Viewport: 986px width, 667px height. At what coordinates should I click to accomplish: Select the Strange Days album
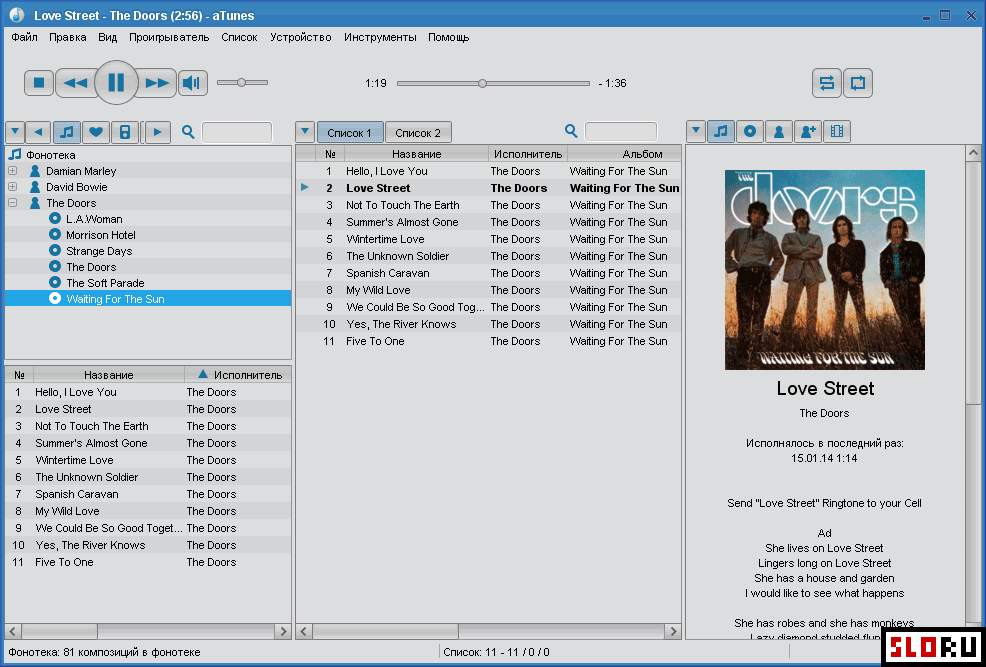click(x=99, y=251)
